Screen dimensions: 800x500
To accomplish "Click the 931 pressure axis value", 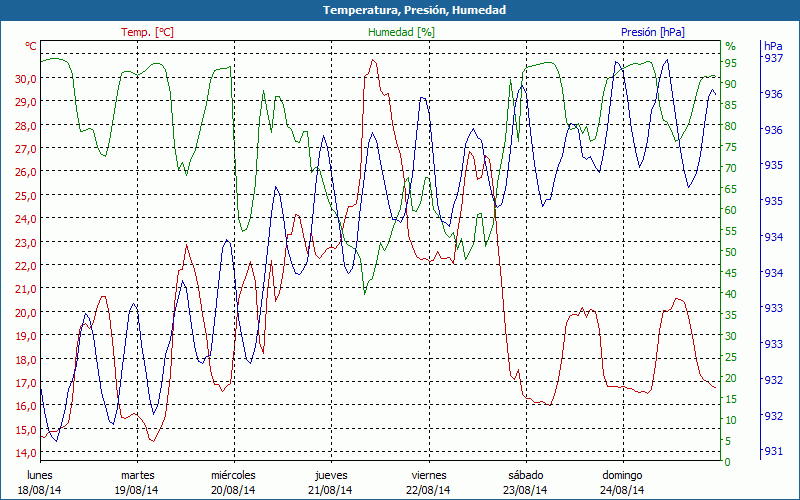I will 773,452.
